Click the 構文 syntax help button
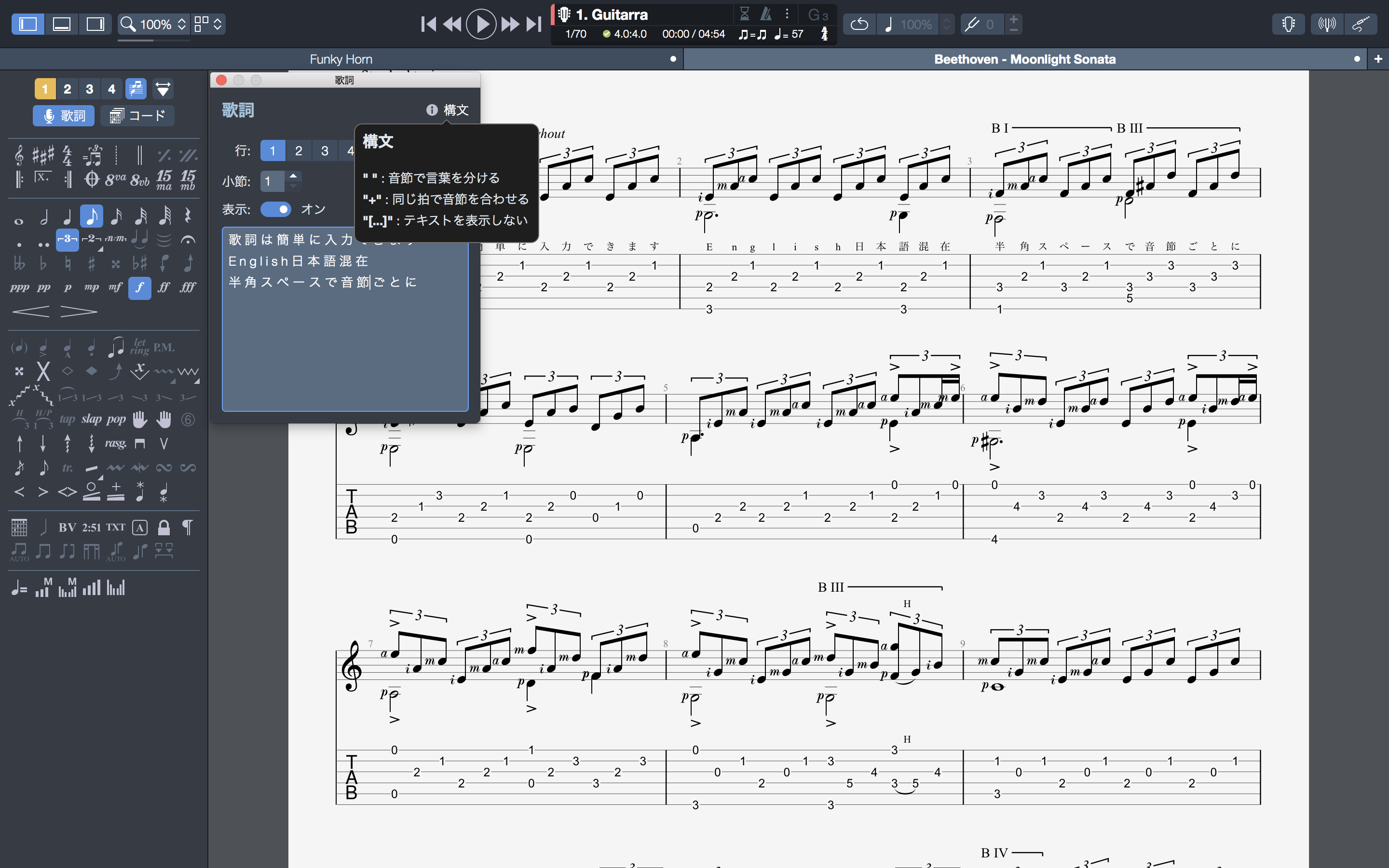This screenshot has height=868, width=1389. tap(448, 109)
